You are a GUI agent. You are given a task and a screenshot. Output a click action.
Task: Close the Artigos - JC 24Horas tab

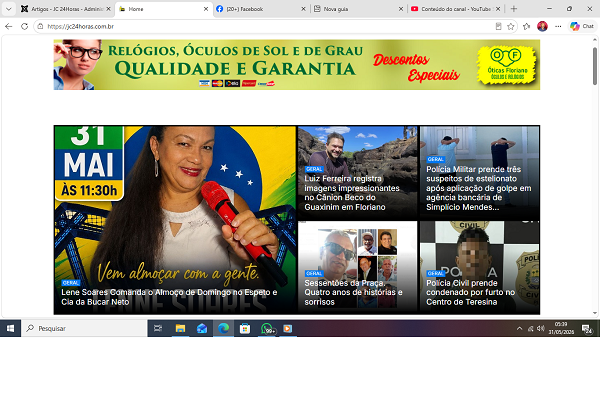tap(108, 9)
